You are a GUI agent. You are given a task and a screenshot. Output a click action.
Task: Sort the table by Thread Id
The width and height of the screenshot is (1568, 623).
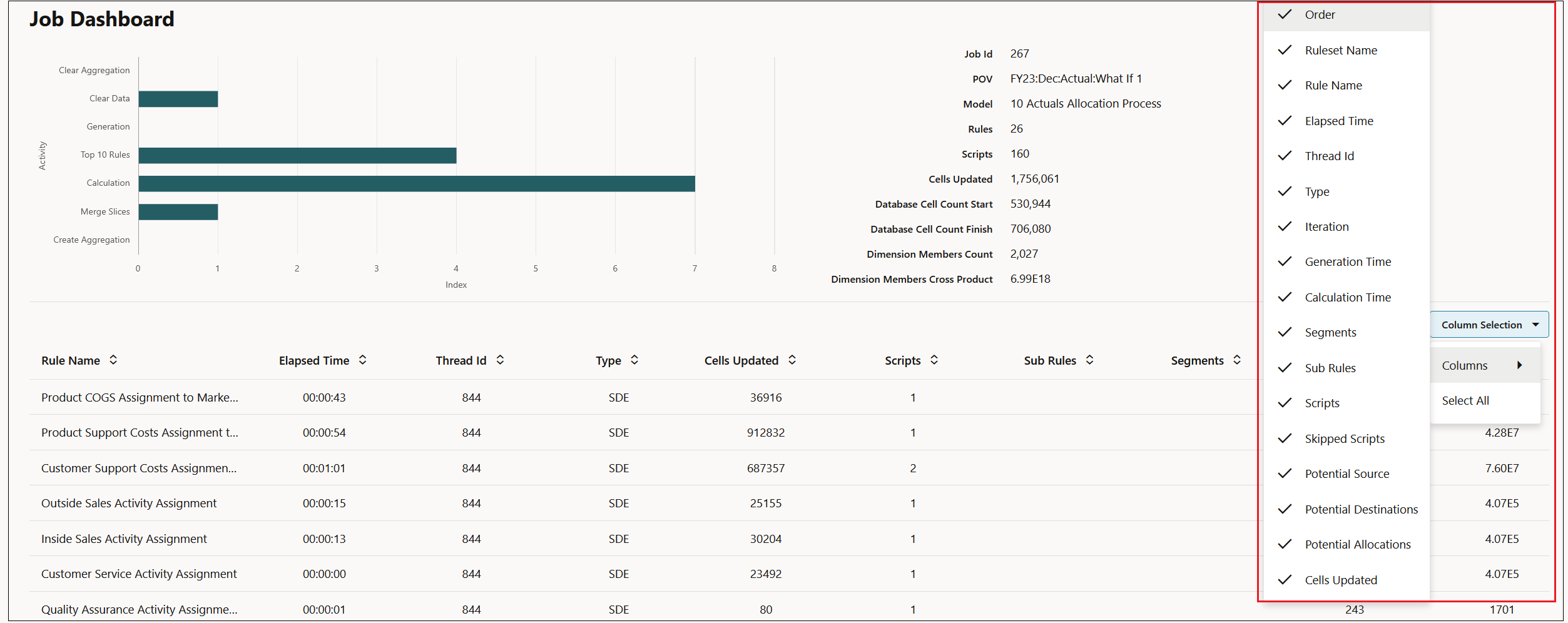pyautogui.click(x=500, y=360)
